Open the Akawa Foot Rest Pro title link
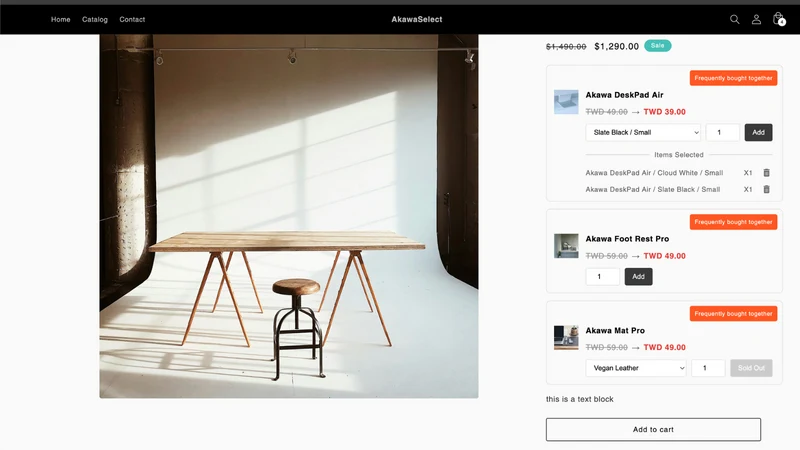 [627, 239]
